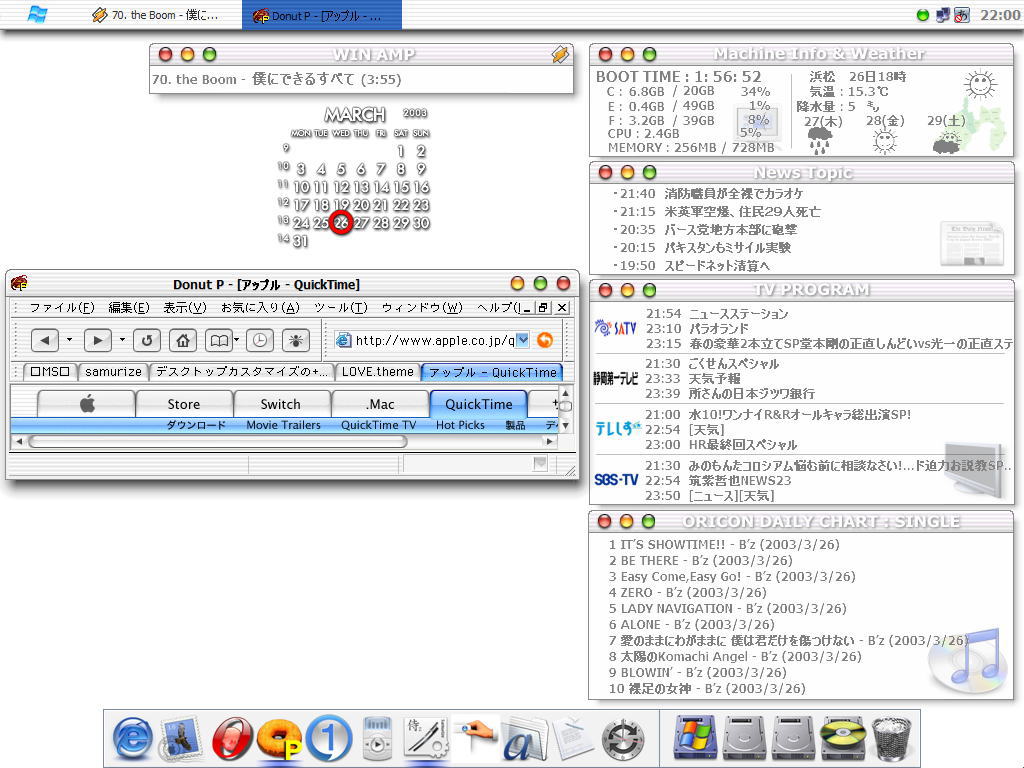The height and width of the screenshot is (768, 1024).
Task: Go back with Donut P's back arrow button
Action: point(44,340)
